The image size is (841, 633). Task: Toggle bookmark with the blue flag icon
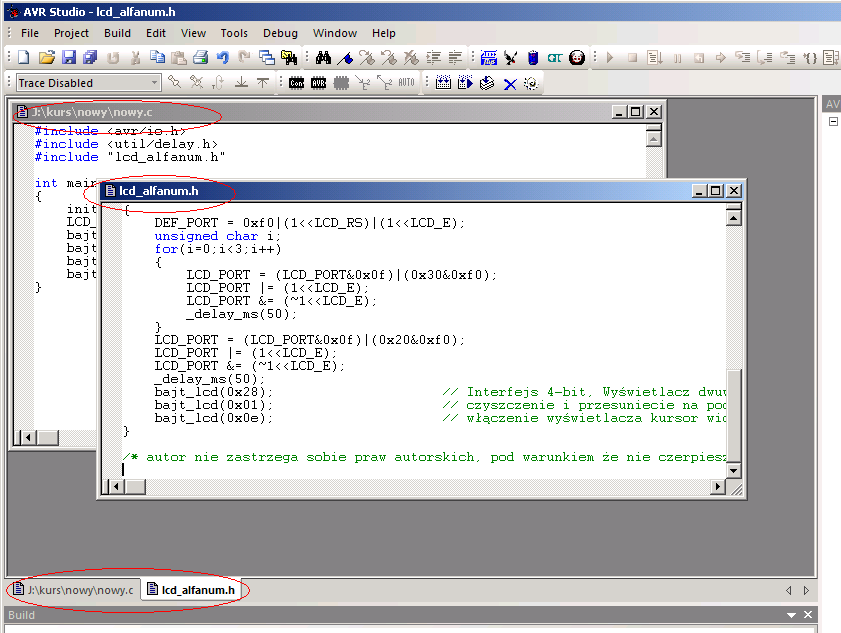[345, 58]
